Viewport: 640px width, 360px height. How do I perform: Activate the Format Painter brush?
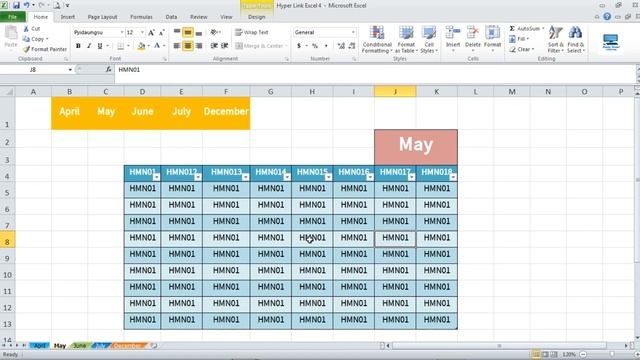tap(27, 49)
